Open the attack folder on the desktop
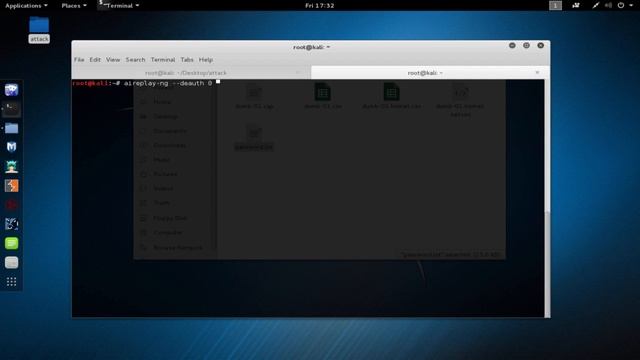640x360 pixels. [39, 29]
